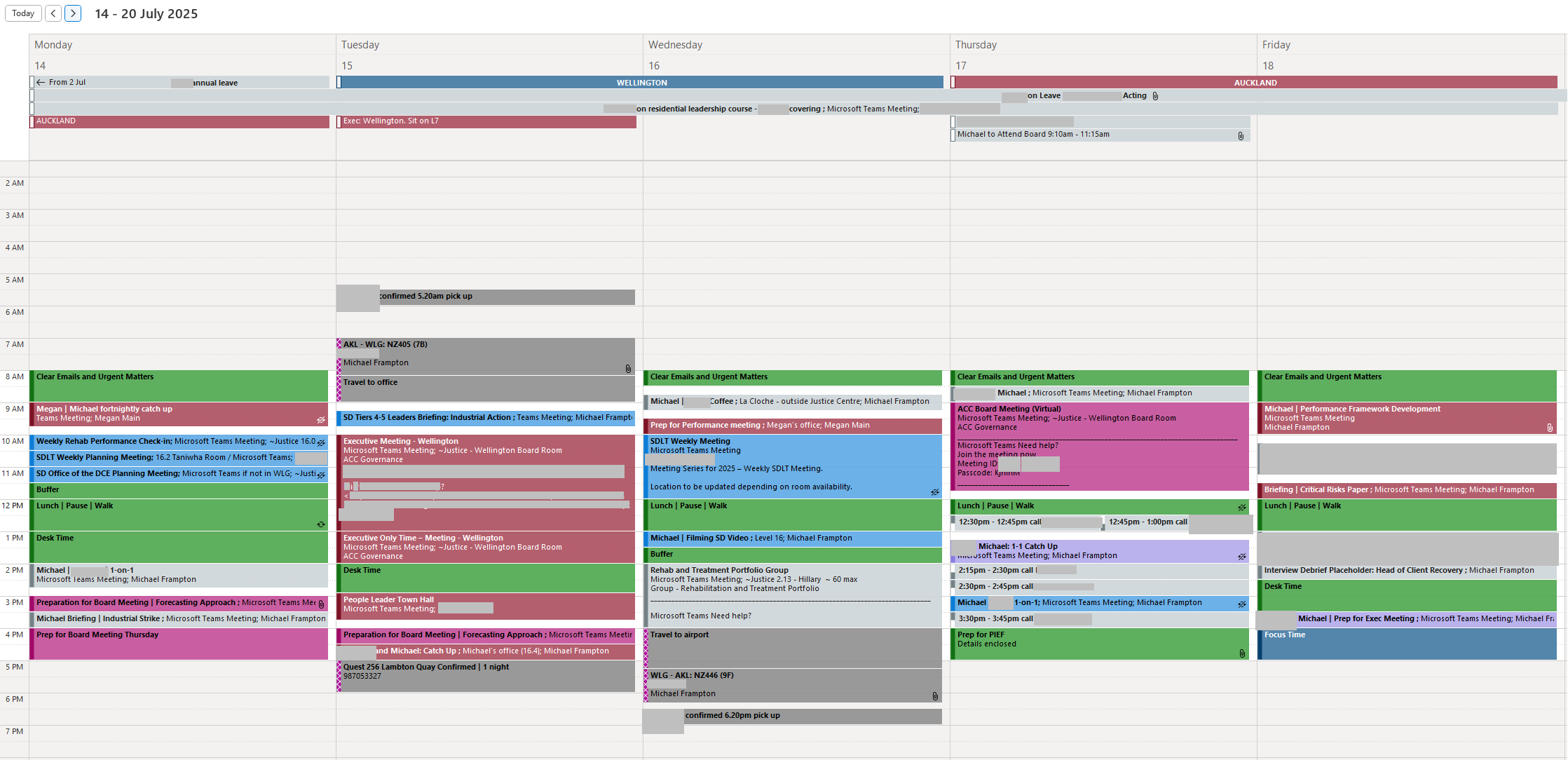
Task: Open the AUCKLAND all-day banner on Thursday
Action: [1255, 83]
